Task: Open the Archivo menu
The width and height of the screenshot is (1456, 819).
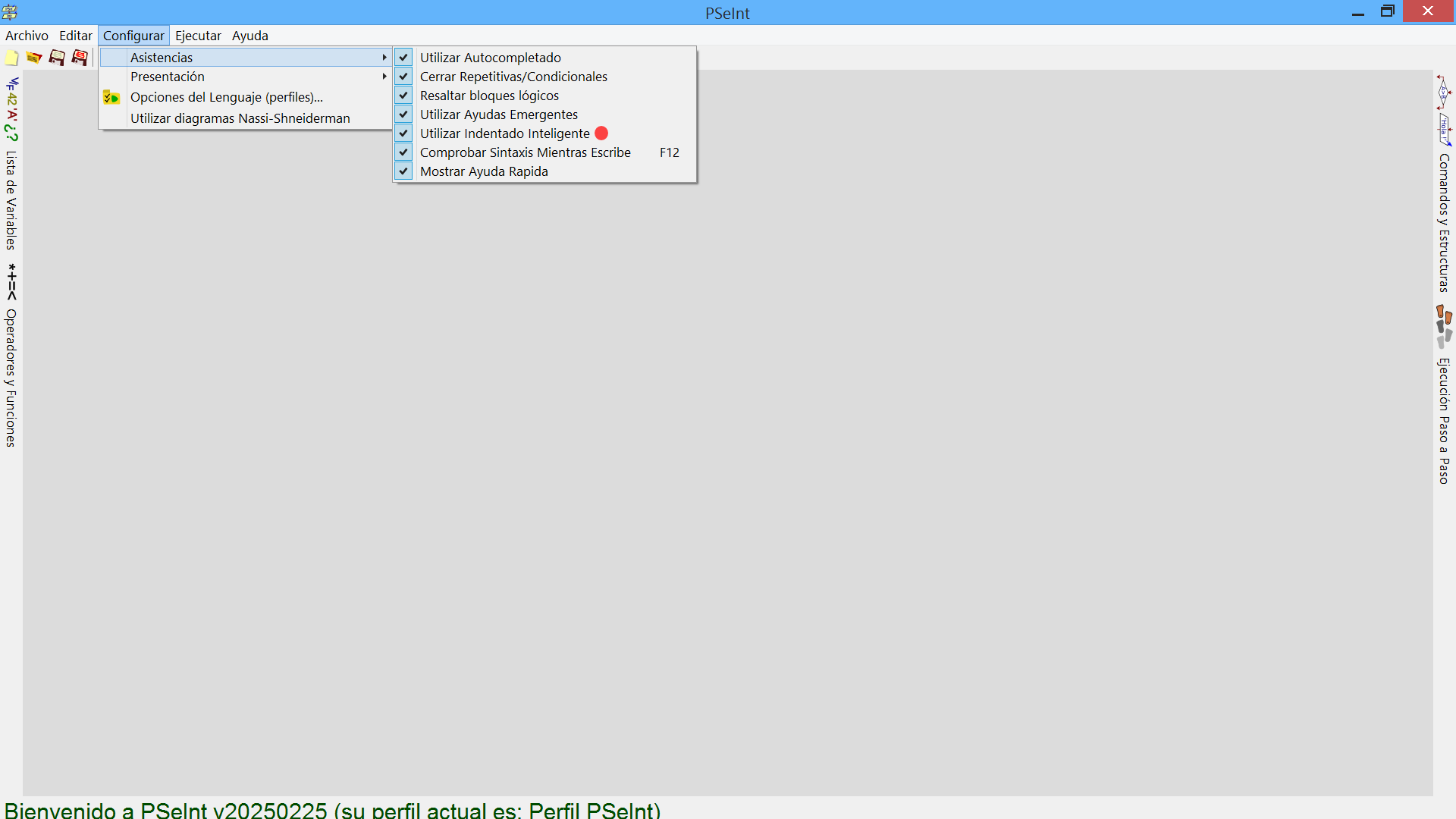Action: tap(27, 36)
